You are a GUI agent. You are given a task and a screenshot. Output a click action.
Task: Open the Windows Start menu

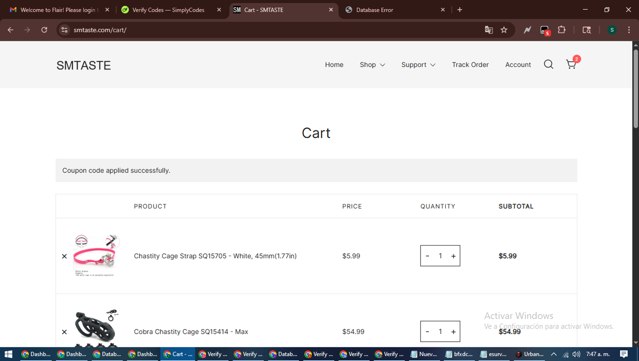click(x=8, y=354)
